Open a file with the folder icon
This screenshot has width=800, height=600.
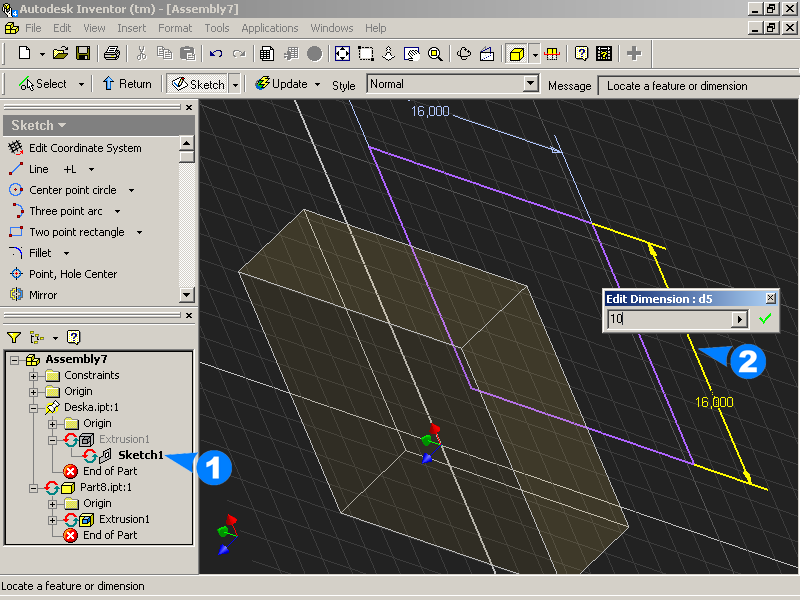point(60,53)
